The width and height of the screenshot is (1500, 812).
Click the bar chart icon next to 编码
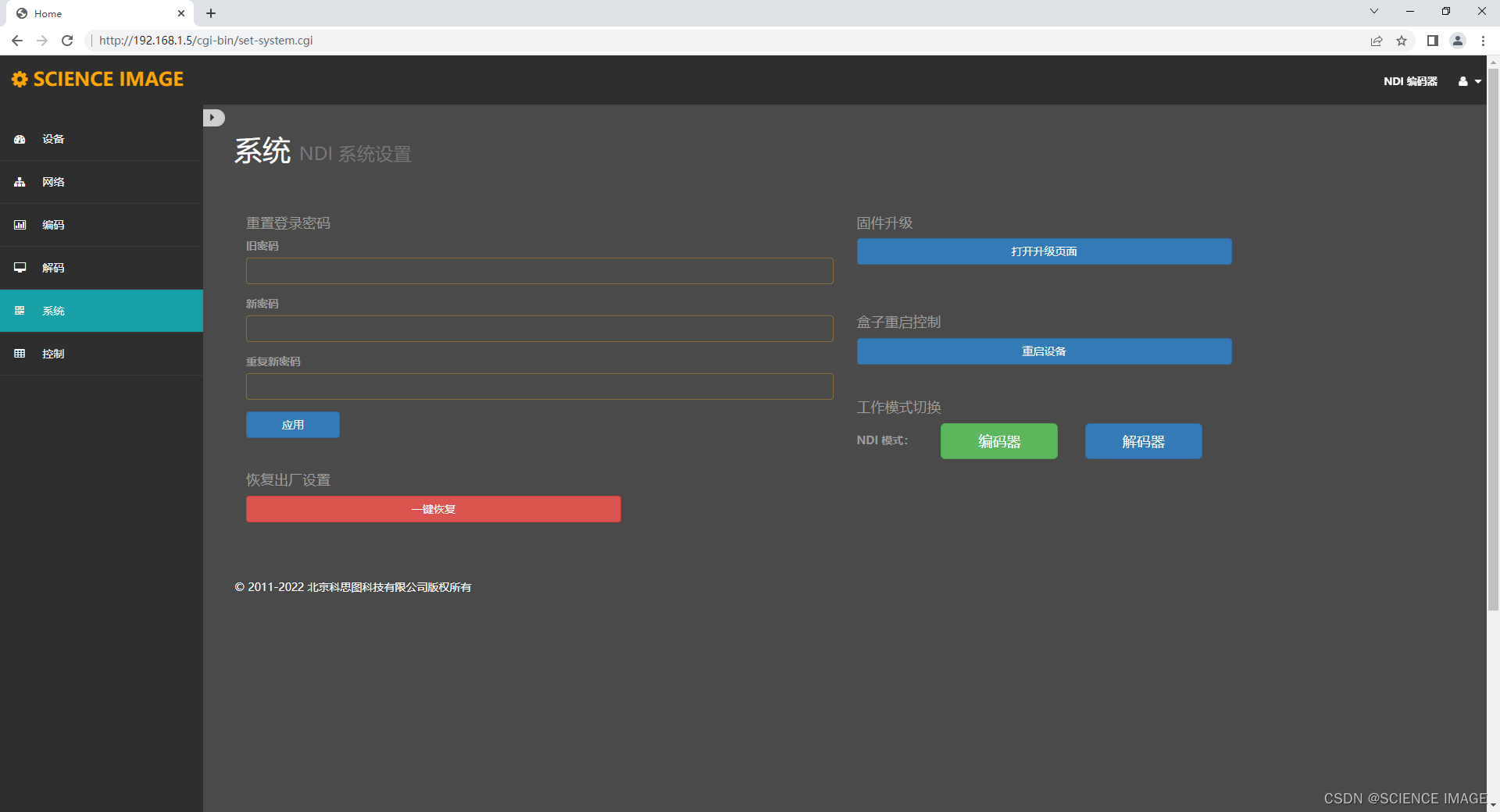point(20,225)
